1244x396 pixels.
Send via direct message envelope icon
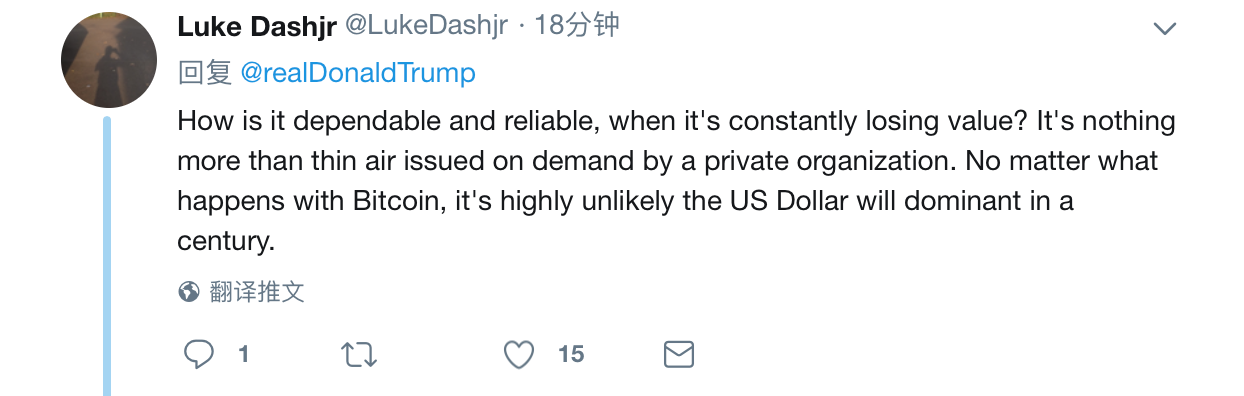pos(679,354)
